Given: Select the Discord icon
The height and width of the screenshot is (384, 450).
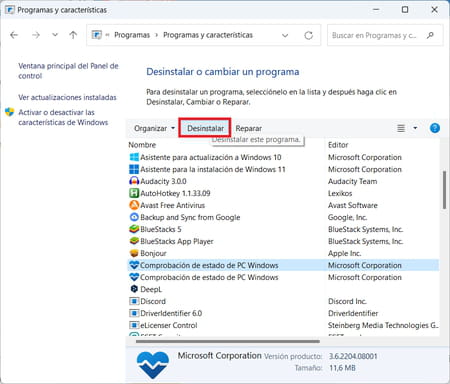Looking at the screenshot, I should tap(134, 301).
